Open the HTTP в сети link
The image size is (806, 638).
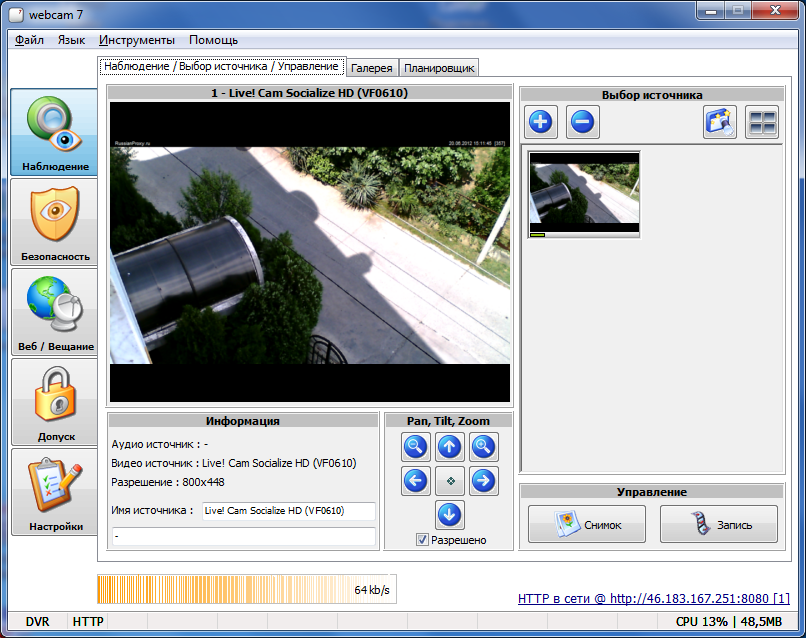pos(653,598)
